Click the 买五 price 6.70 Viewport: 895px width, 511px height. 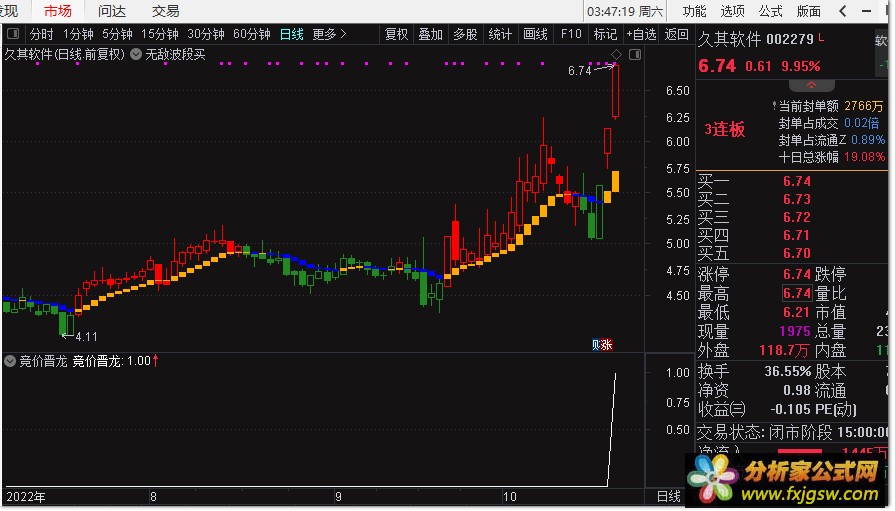(797, 253)
